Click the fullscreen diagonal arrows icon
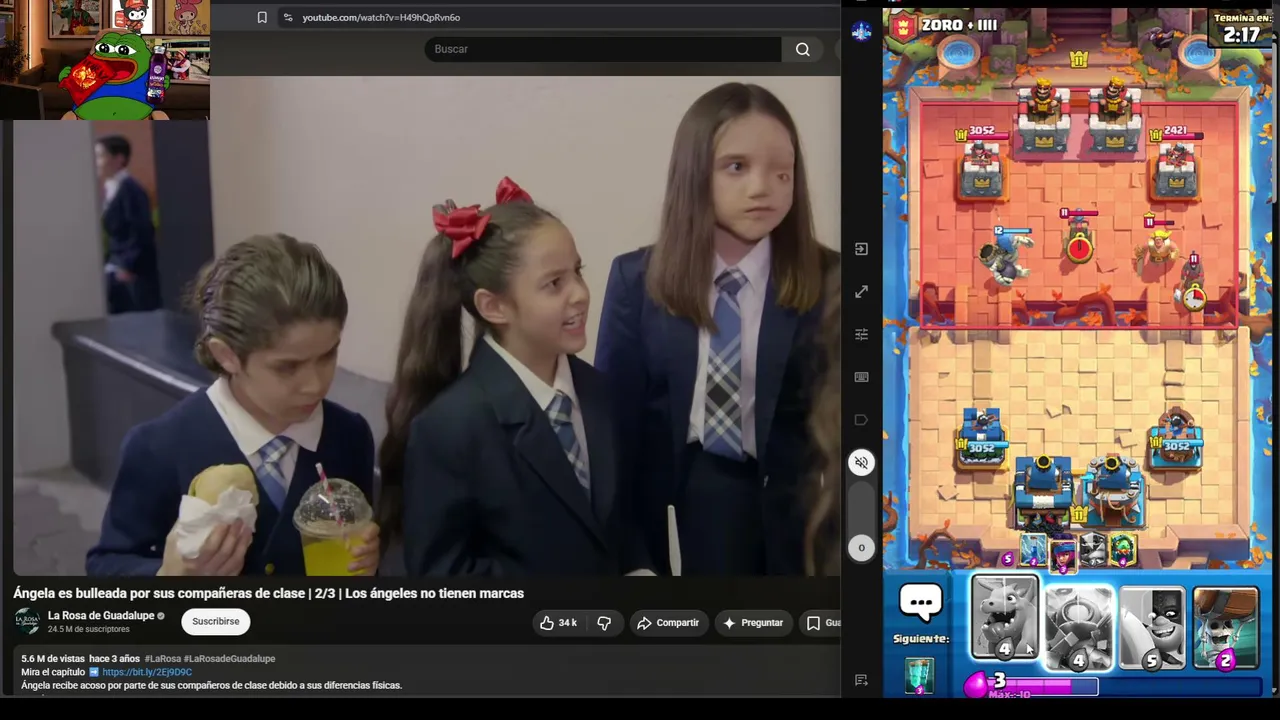This screenshot has height=720, width=1280. [861, 292]
